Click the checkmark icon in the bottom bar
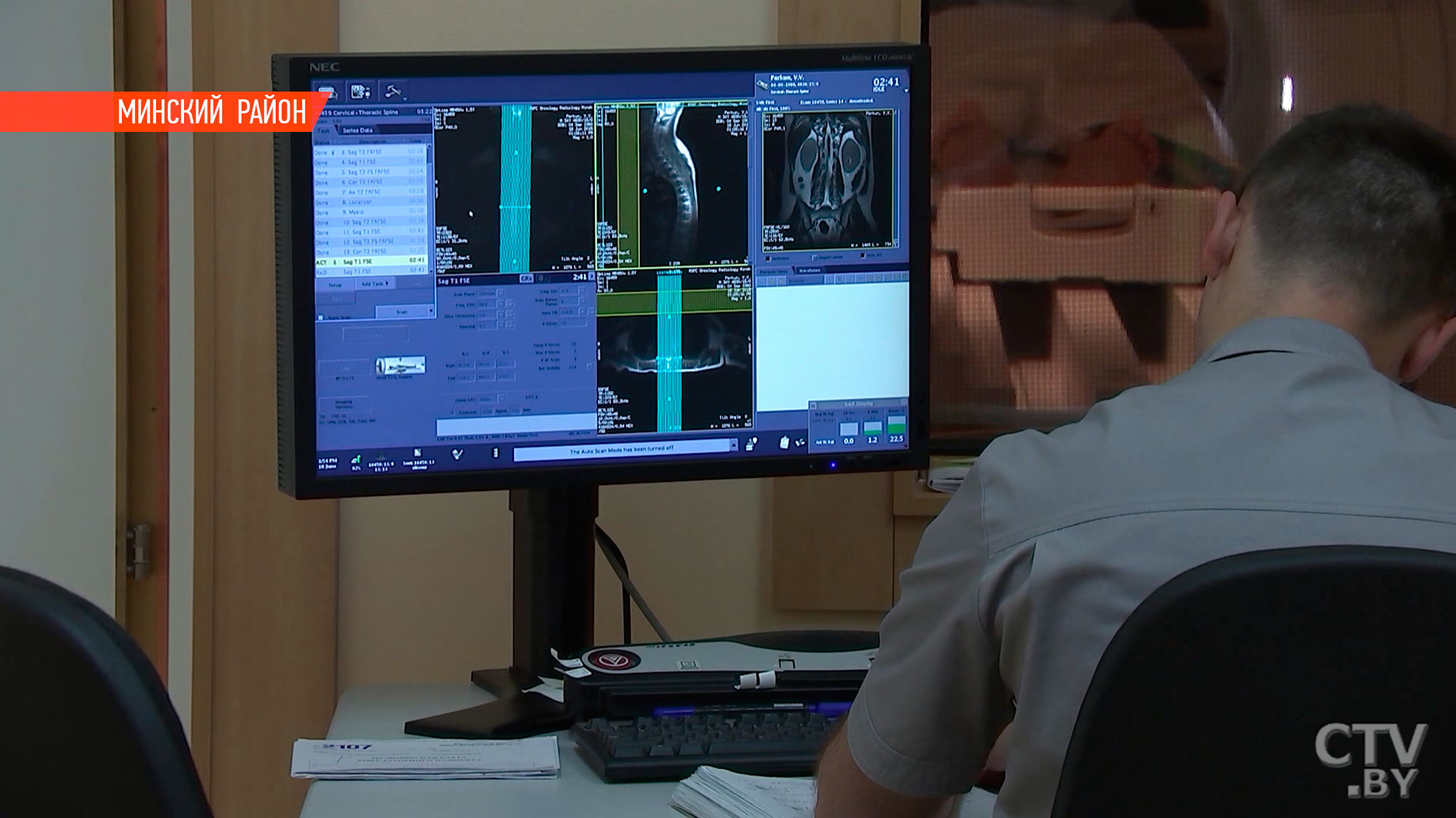The width and height of the screenshot is (1456, 818). click(458, 454)
